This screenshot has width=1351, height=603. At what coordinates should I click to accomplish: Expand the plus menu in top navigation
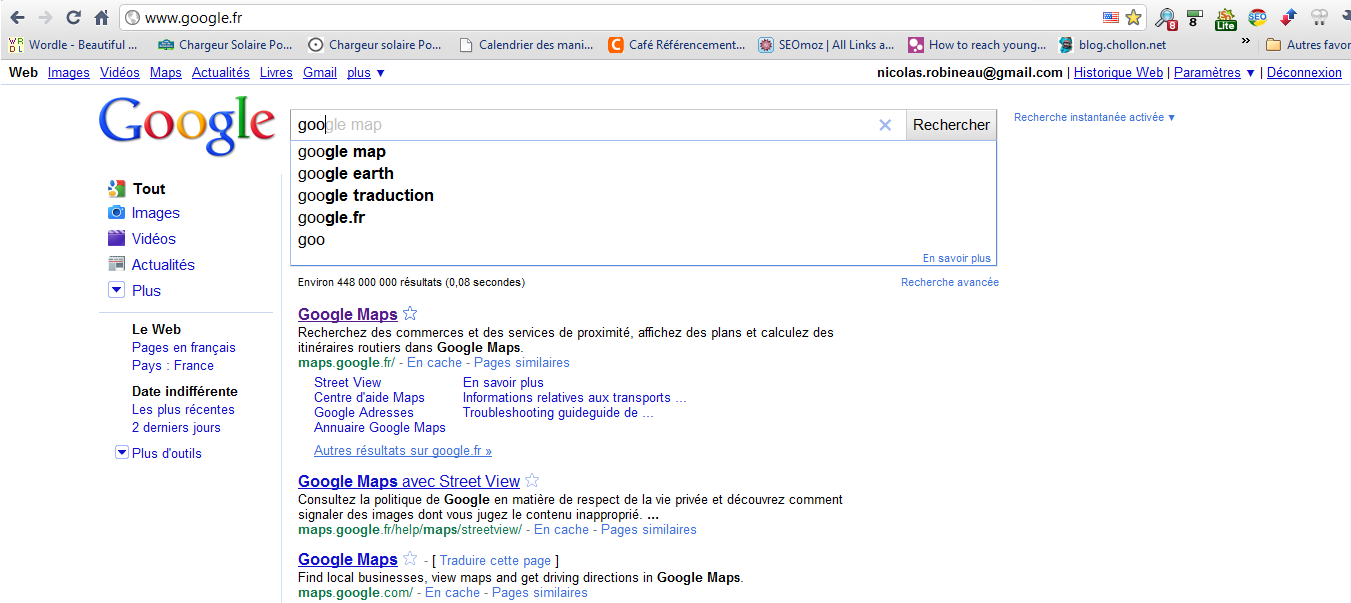[366, 73]
